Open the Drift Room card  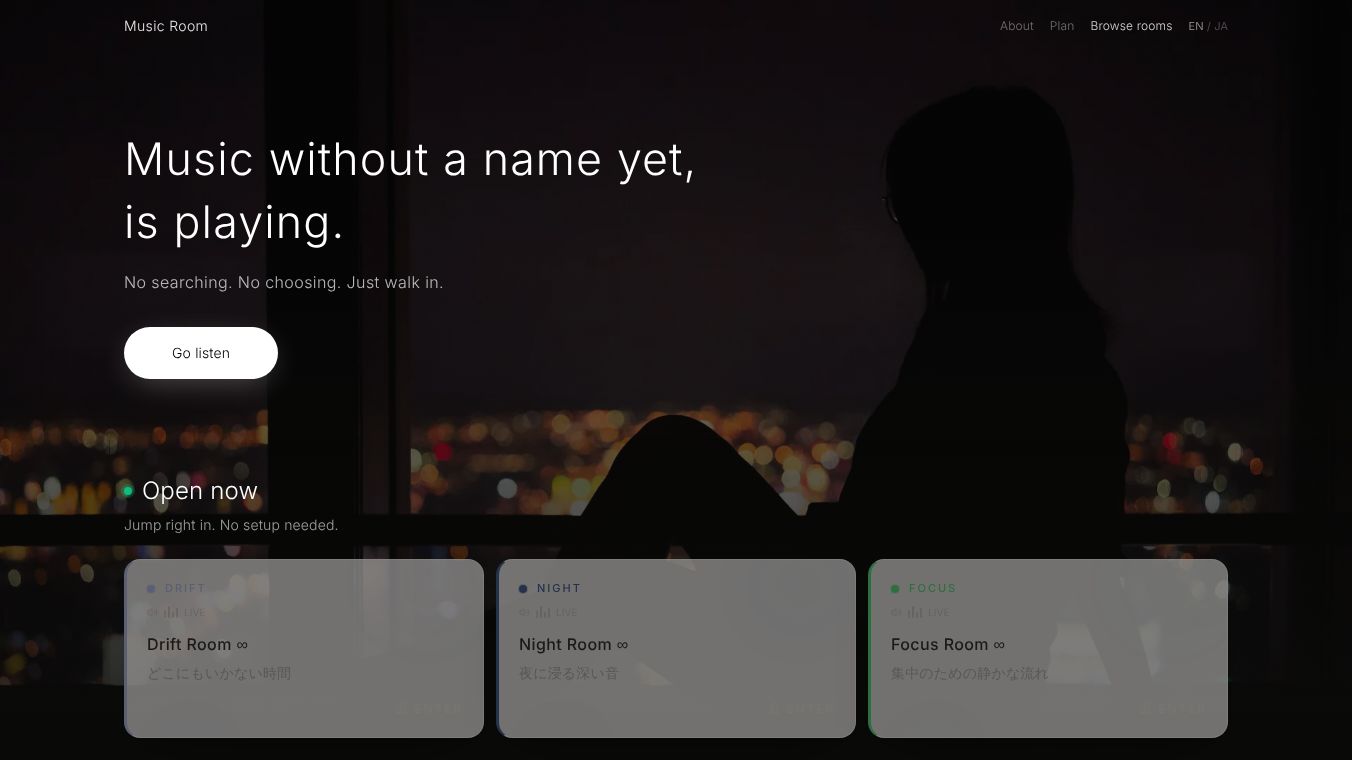pos(304,648)
